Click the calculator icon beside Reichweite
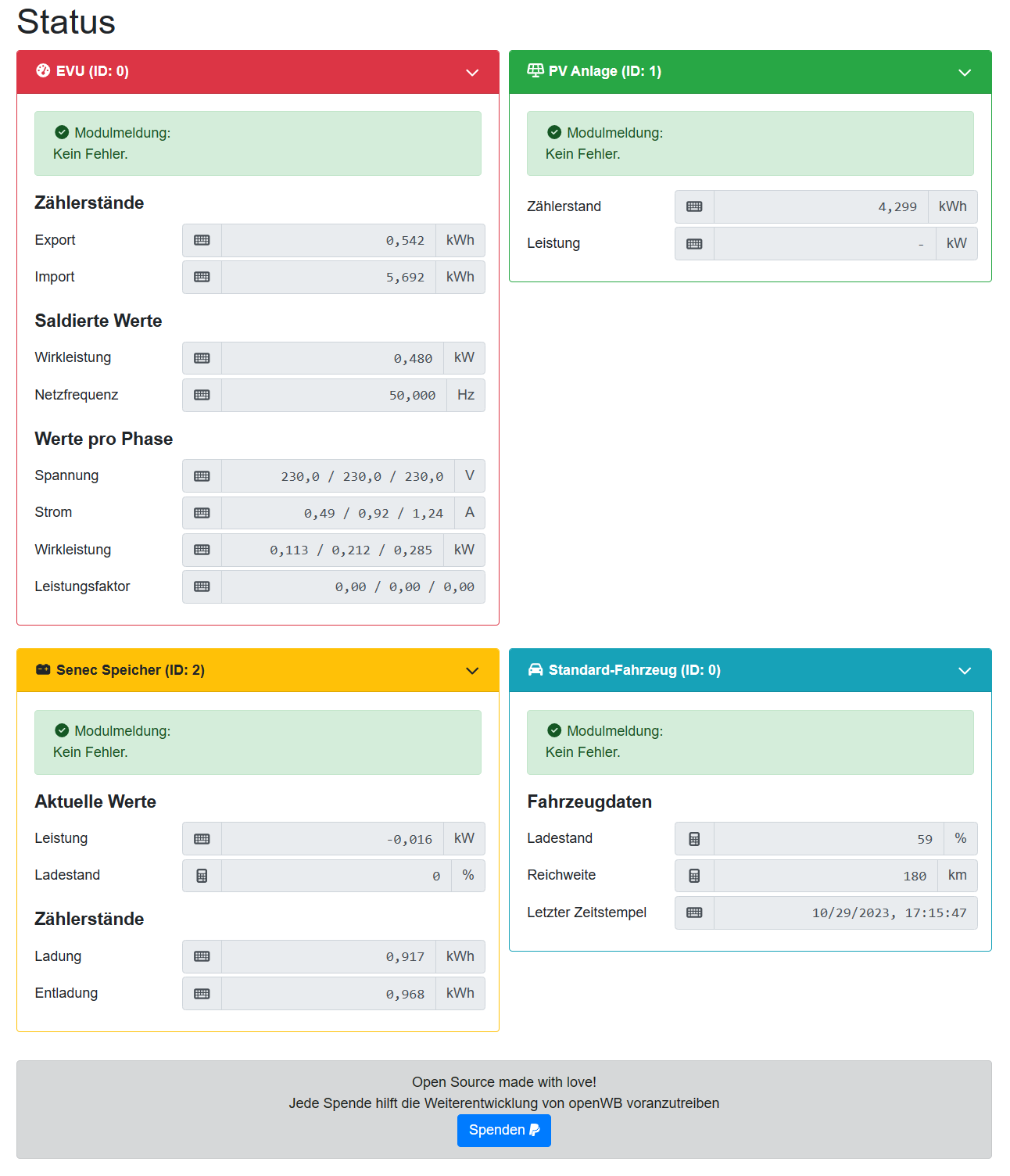The image size is (1010, 1176). [694, 876]
